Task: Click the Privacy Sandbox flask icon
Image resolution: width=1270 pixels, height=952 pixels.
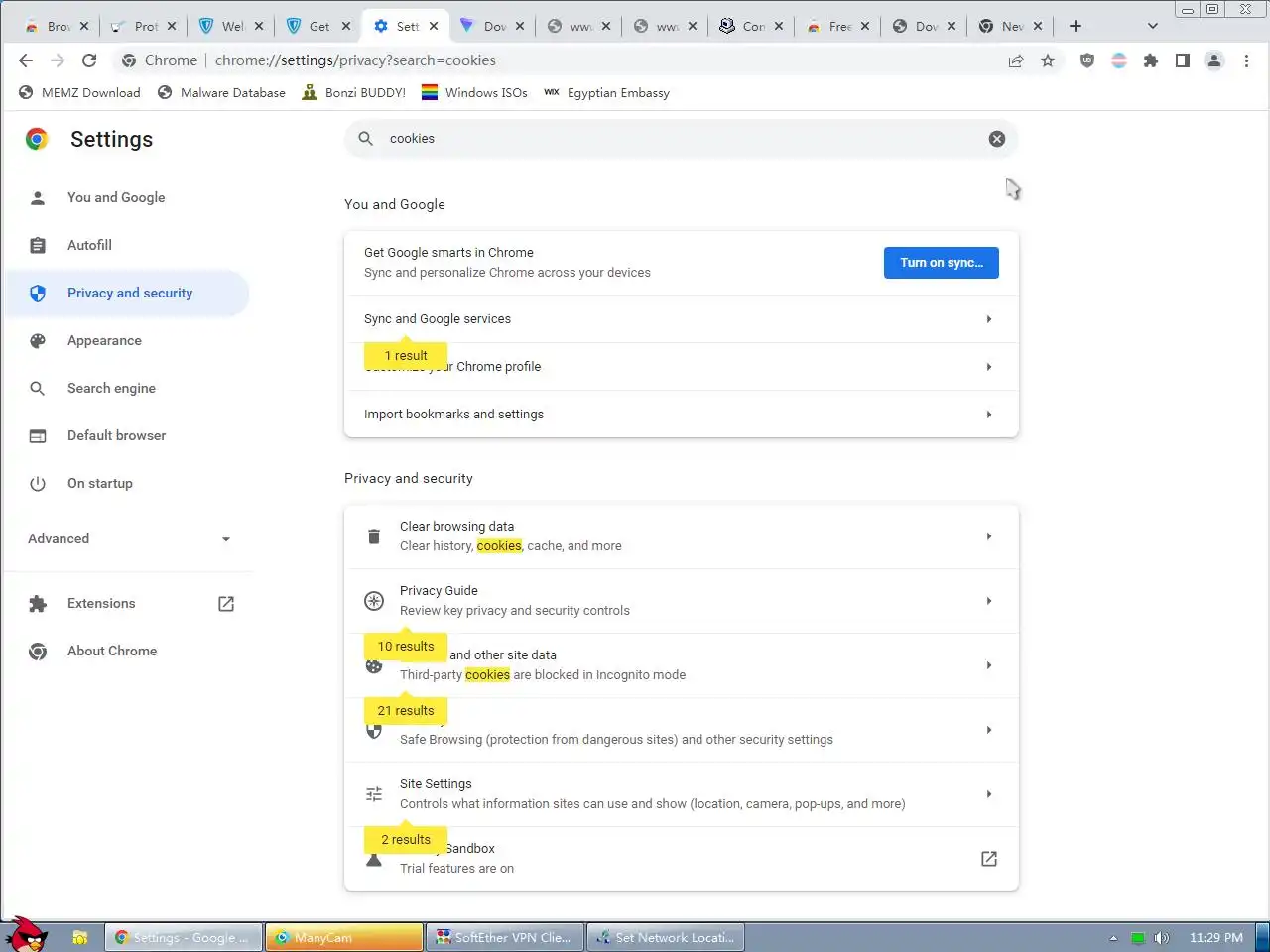Action: tap(374, 860)
